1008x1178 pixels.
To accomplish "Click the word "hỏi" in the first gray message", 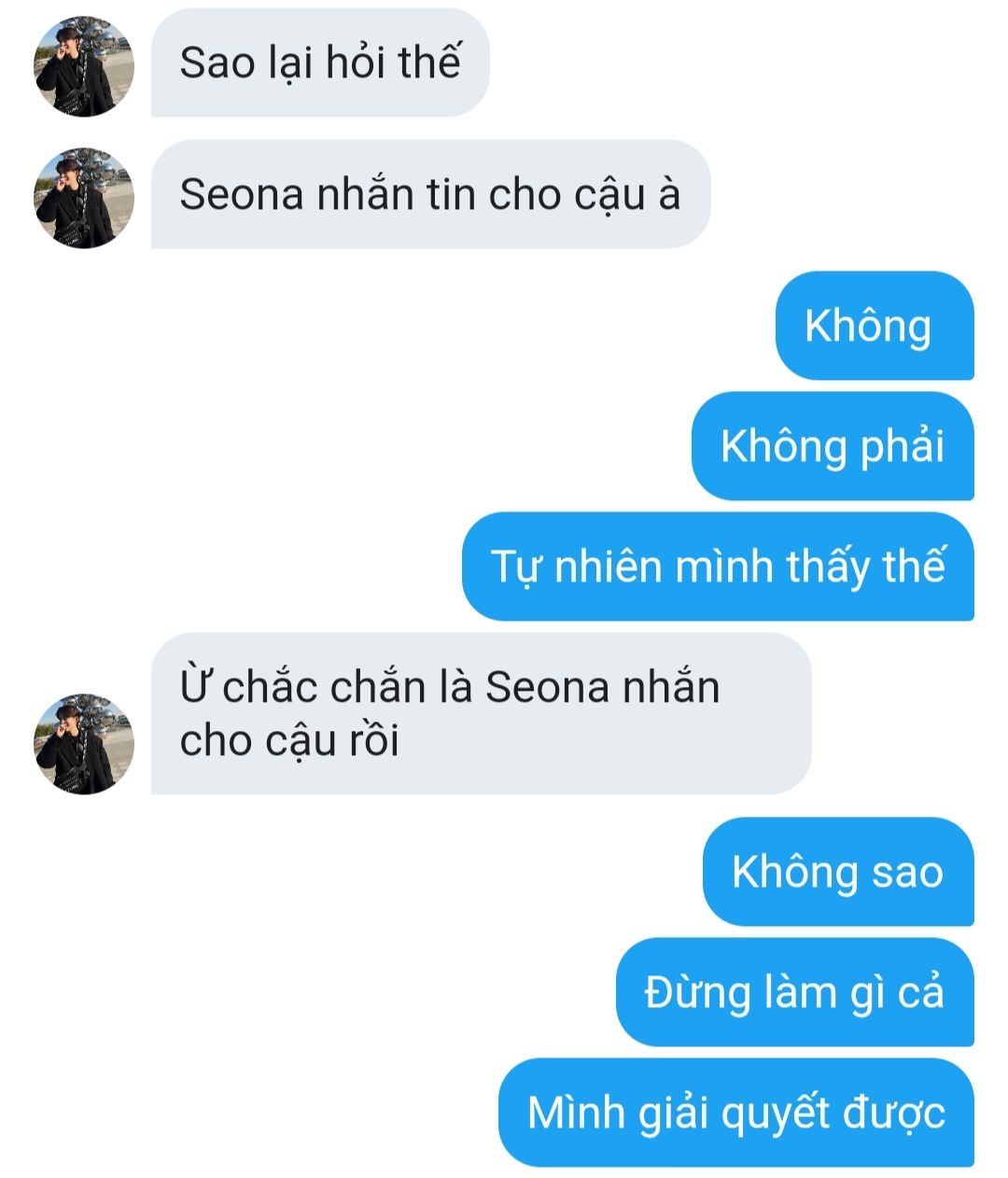I will [355, 63].
